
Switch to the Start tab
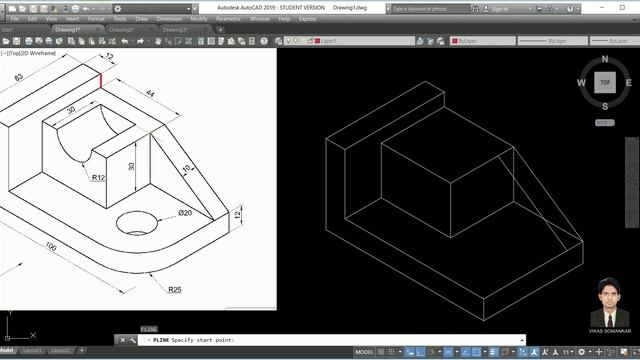7,29
